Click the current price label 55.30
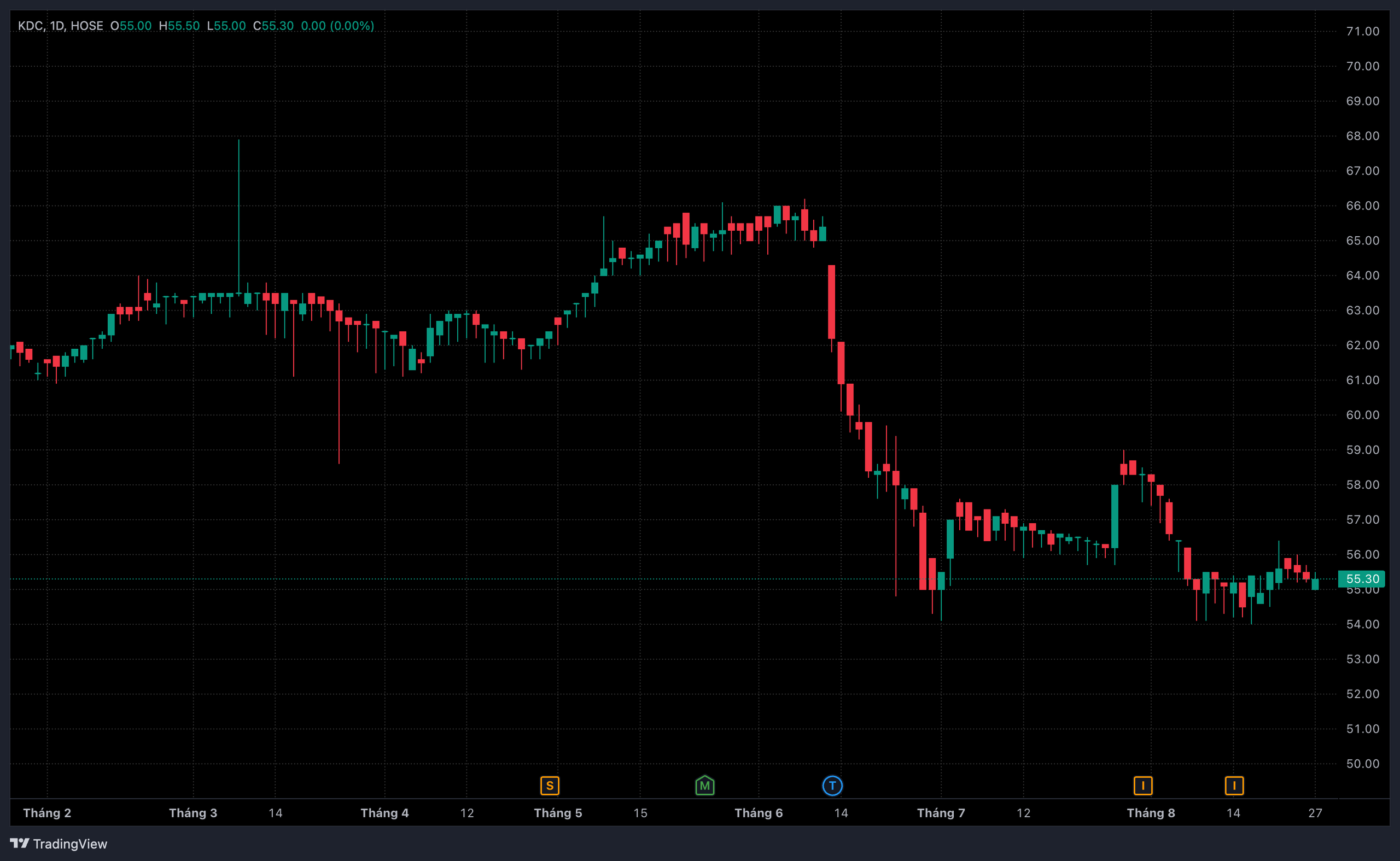 coord(1362,578)
